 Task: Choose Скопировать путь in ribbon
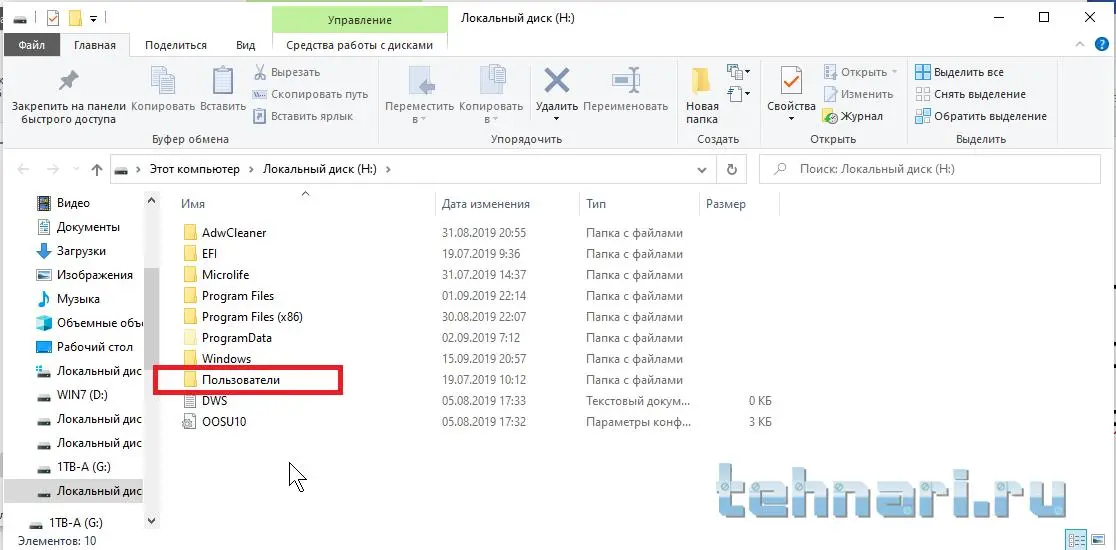[x=311, y=95]
